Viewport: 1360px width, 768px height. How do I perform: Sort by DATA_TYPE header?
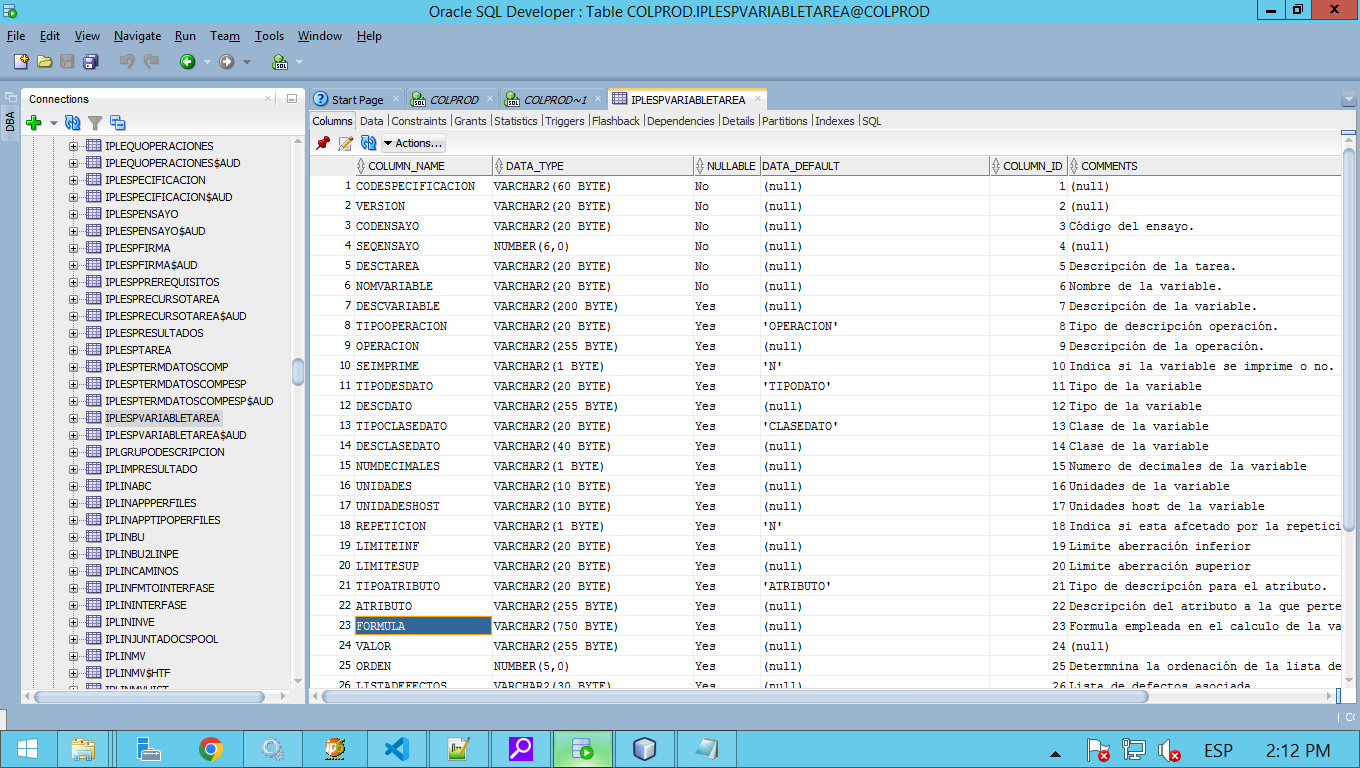point(593,166)
